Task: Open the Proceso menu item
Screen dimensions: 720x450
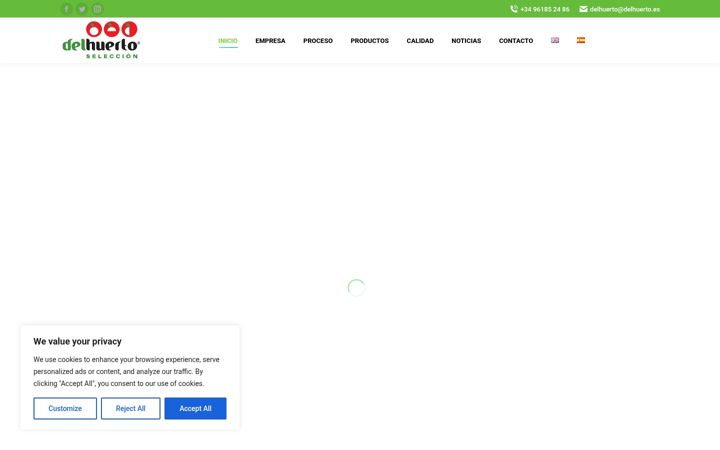Action: pos(318,41)
